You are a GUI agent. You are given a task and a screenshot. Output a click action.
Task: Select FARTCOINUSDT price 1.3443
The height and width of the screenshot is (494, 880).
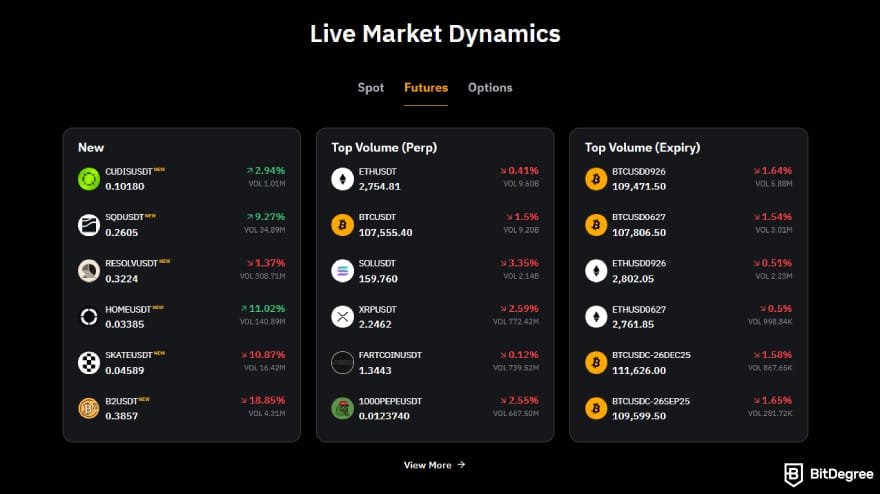(x=375, y=370)
